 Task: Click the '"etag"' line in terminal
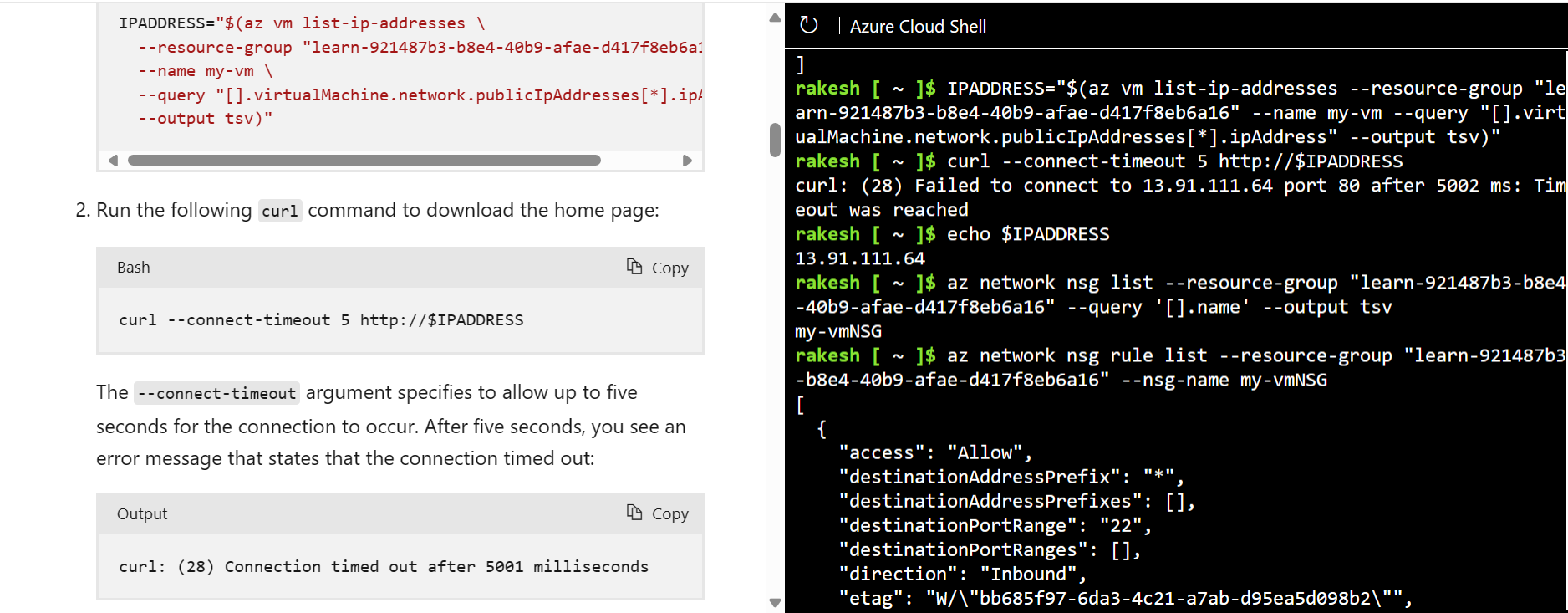point(1126,598)
